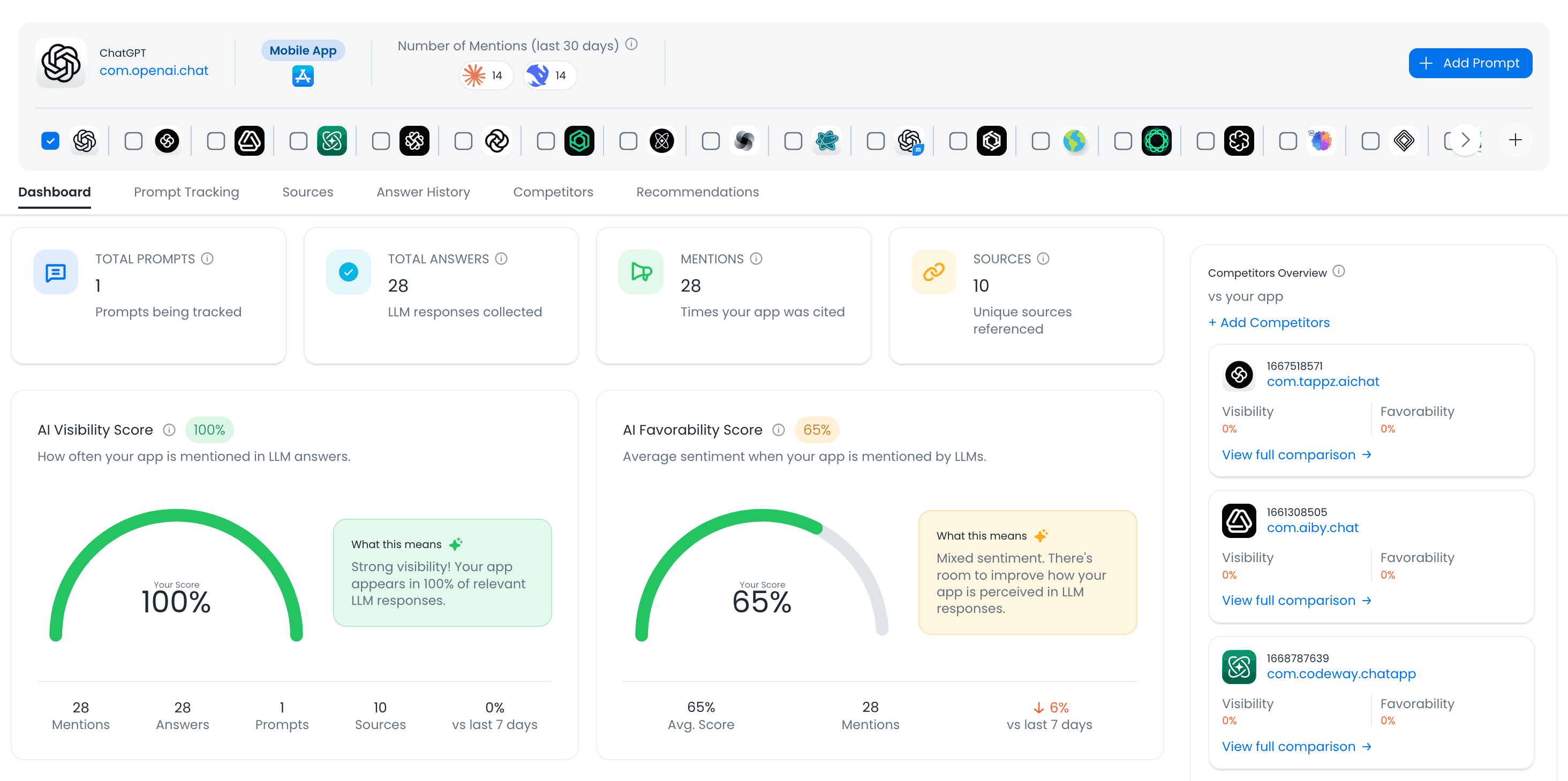
Task: Click info icon next to Sources card title
Action: click(1043, 259)
